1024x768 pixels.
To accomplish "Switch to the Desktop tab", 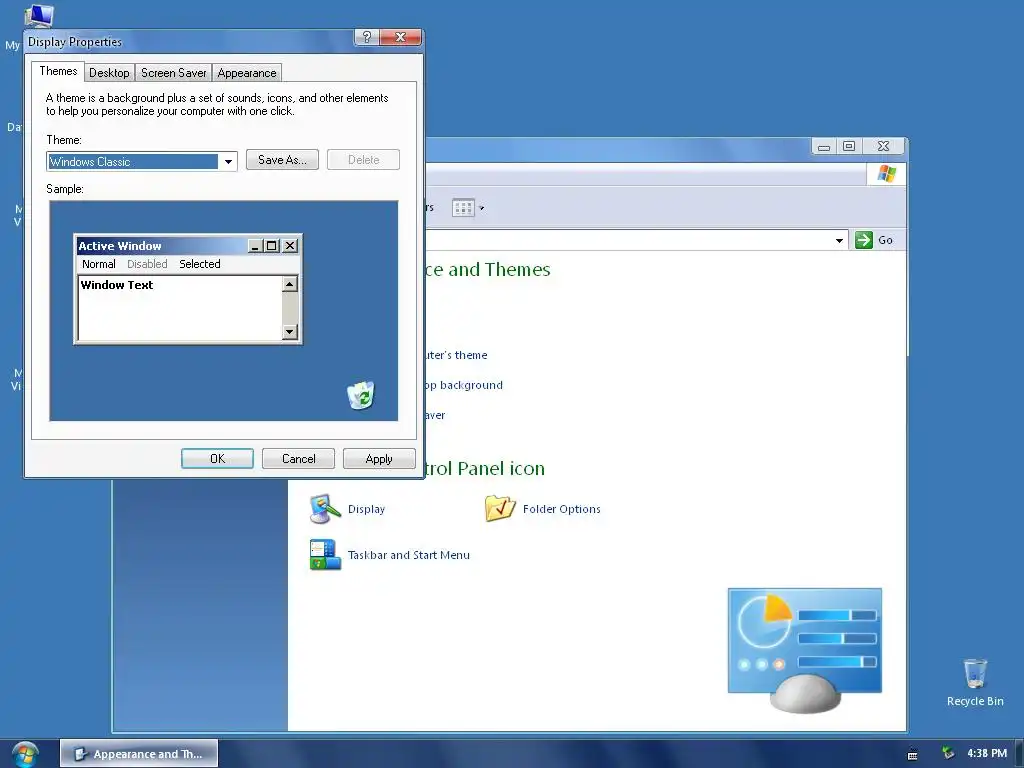I will pos(109,72).
